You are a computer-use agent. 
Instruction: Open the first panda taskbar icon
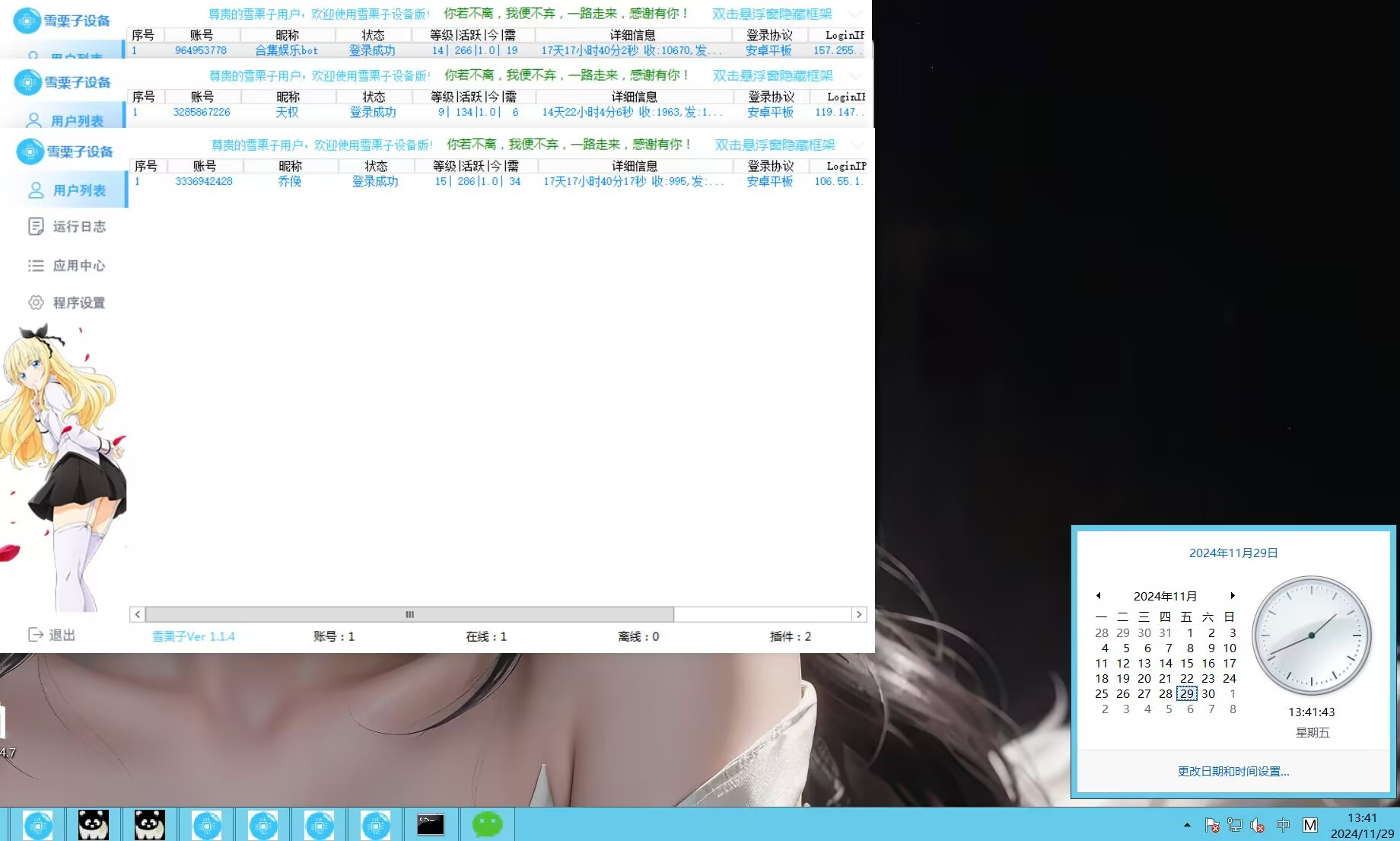pos(94,824)
